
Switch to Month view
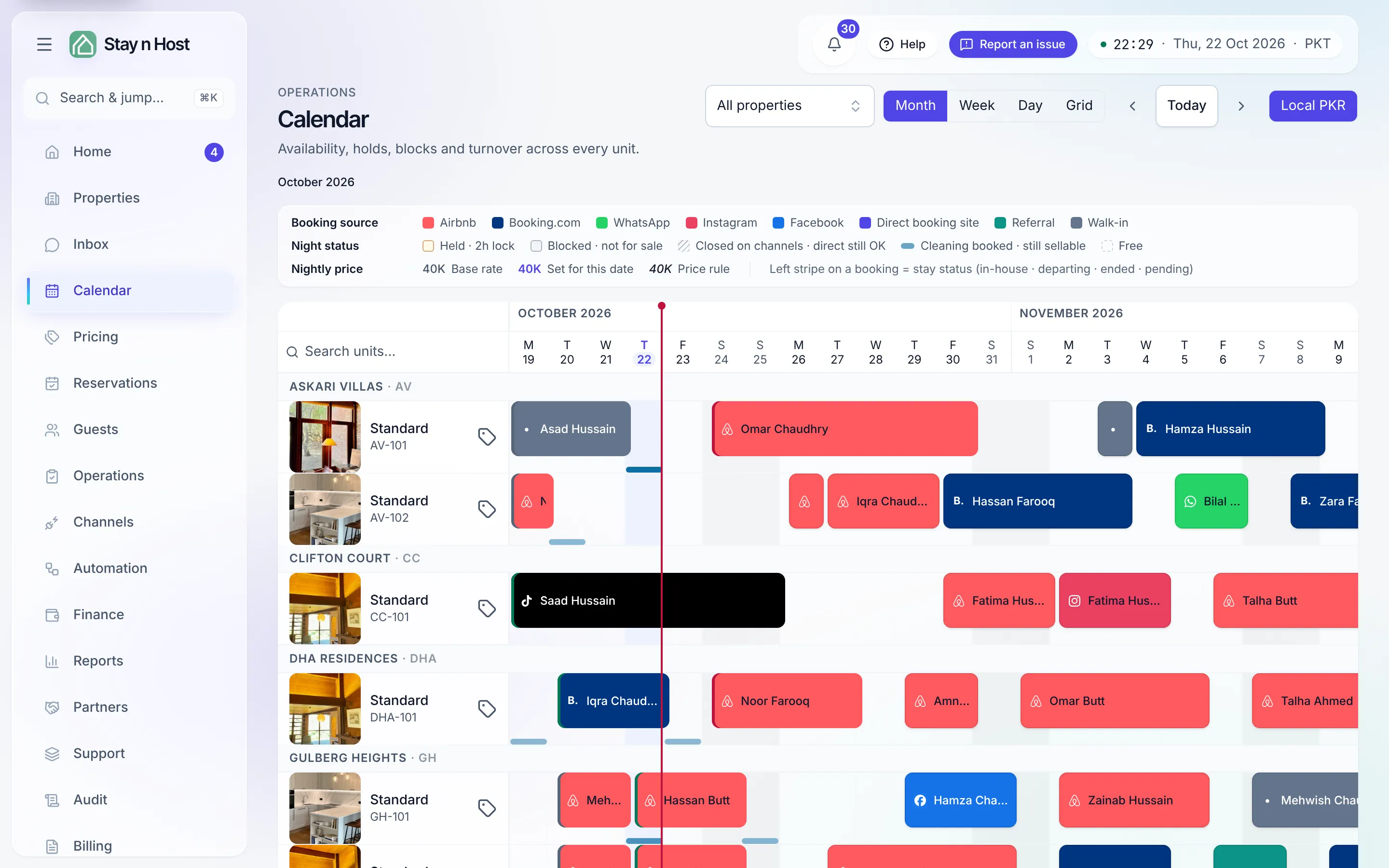tap(915, 106)
